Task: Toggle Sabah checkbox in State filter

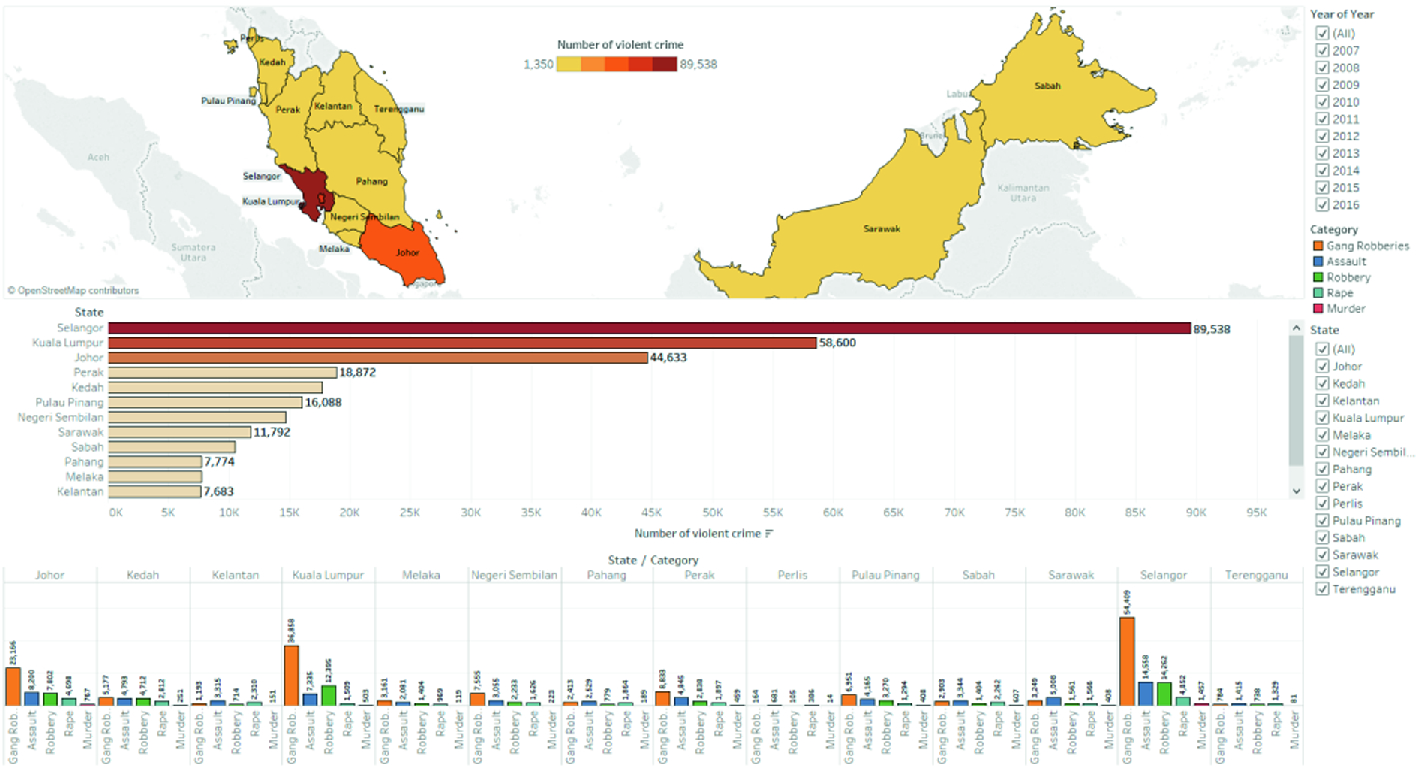Action: (x=1322, y=538)
